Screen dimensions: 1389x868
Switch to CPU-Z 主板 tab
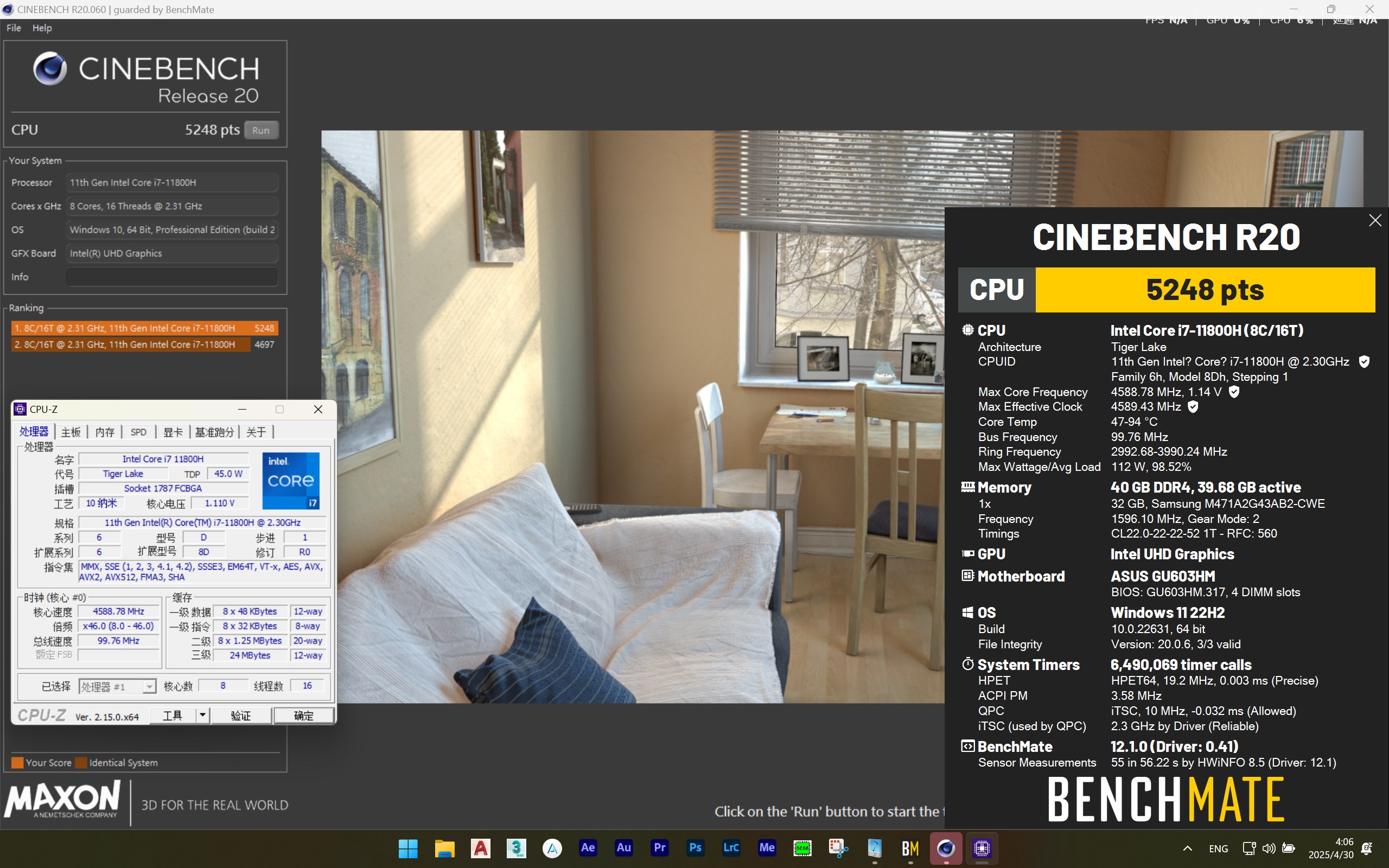click(x=71, y=432)
